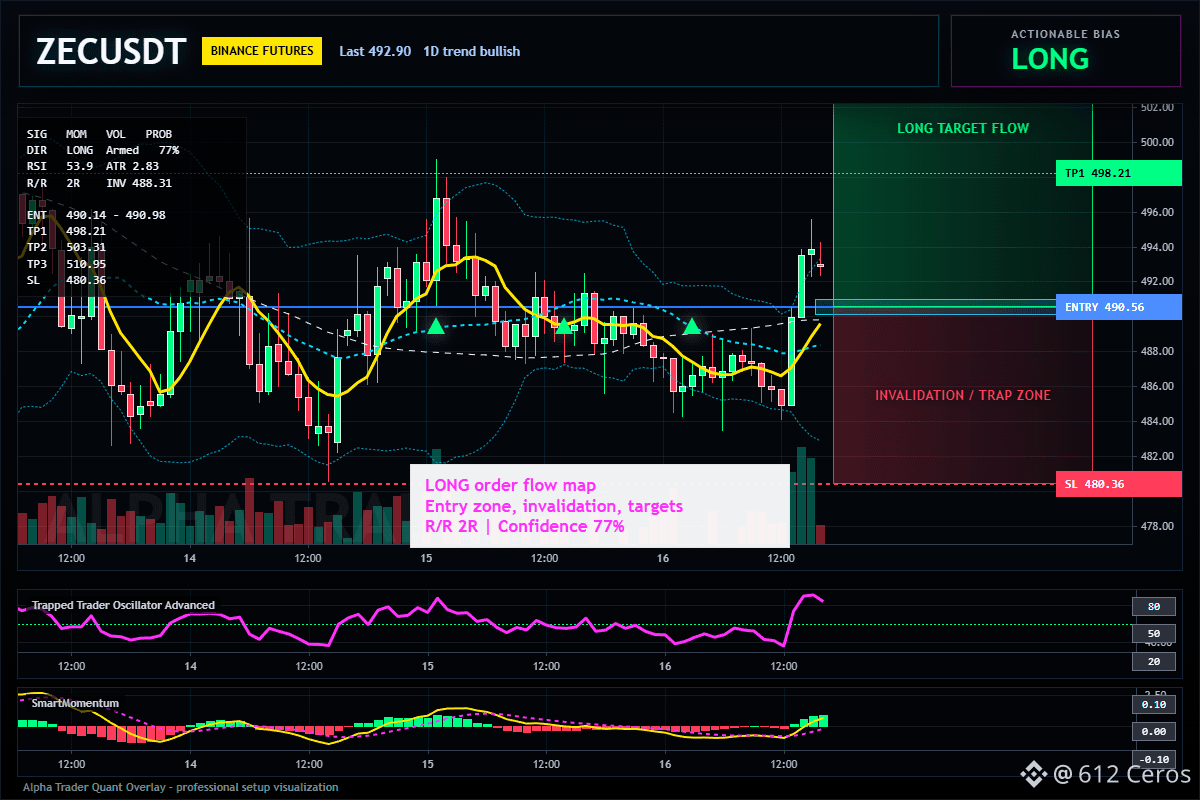1200x800 pixels.
Task: Select the oscillator 80 level label
Action: pyautogui.click(x=1153, y=606)
